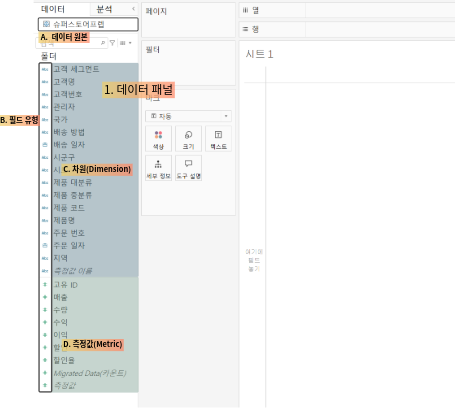Select the 슈퍼스토어프렙 data source
This screenshot has width=455, height=408.
tap(88, 24)
